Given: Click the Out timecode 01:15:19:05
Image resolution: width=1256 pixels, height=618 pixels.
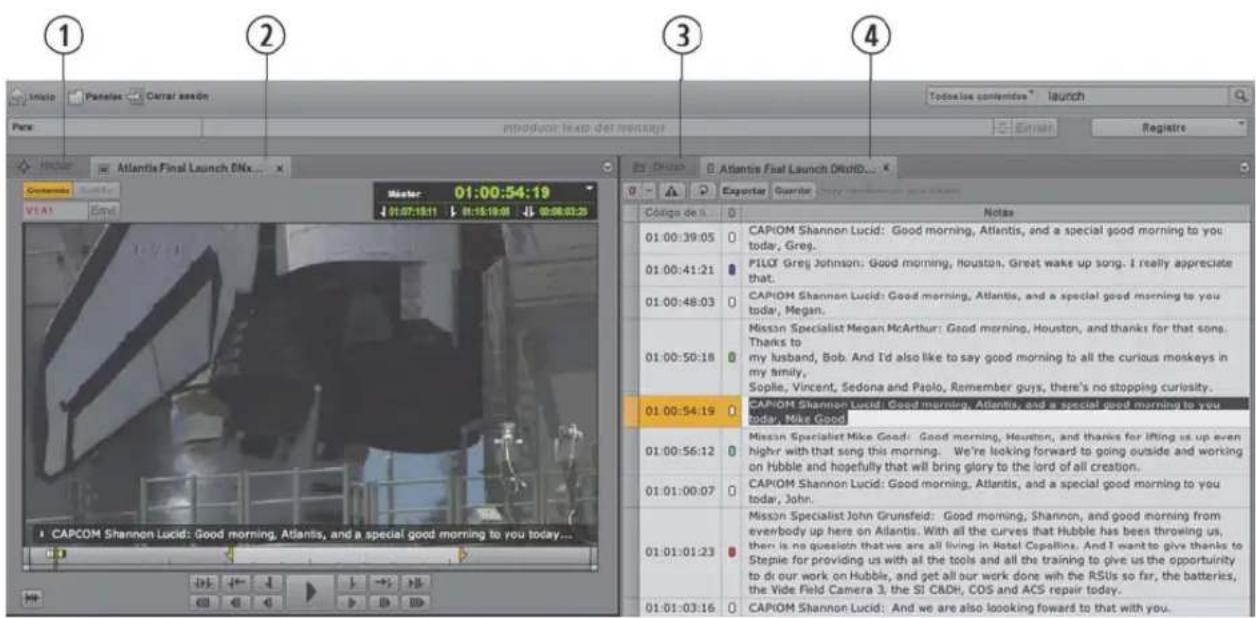Looking at the screenshot, I should click(x=486, y=211).
